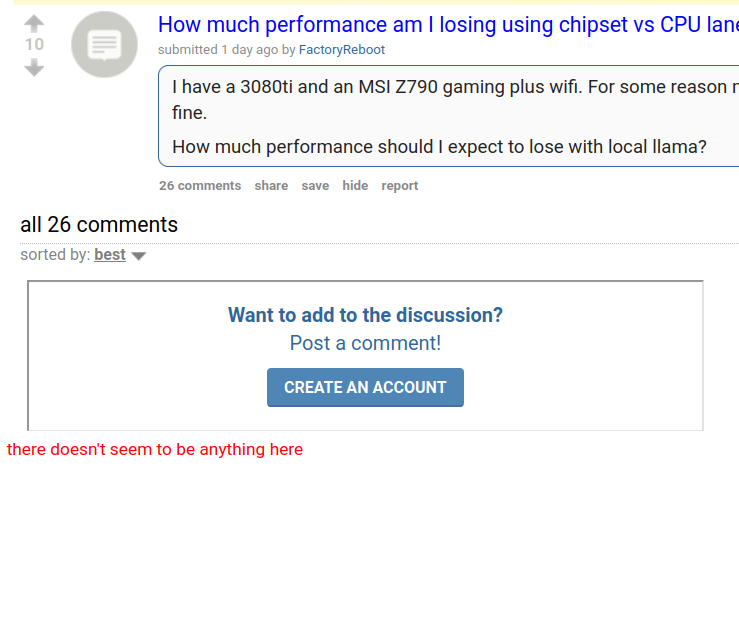Image resolution: width=739 pixels, height=620 pixels.
Task: Click the 'all 26 comments' heading
Action: [99, 225]
